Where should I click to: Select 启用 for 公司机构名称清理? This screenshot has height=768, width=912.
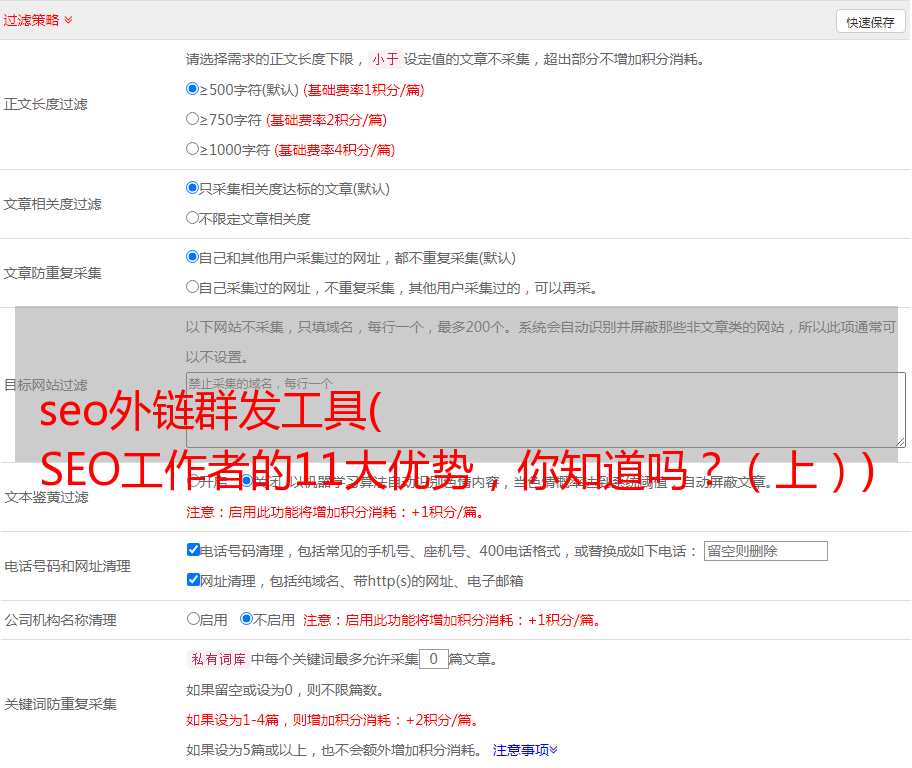[193, 619]
